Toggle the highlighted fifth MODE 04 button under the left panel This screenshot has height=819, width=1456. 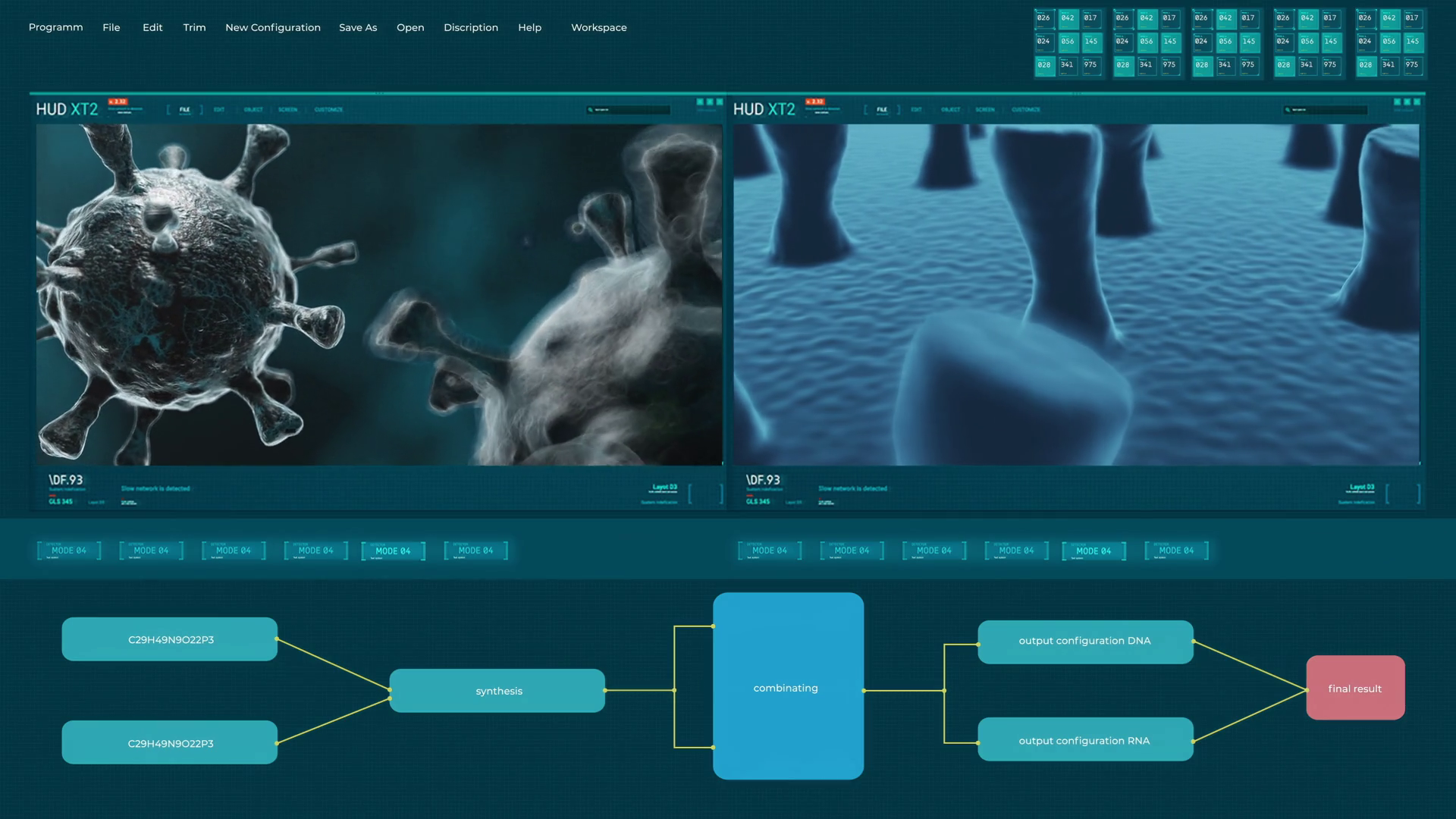pos(393,551)
